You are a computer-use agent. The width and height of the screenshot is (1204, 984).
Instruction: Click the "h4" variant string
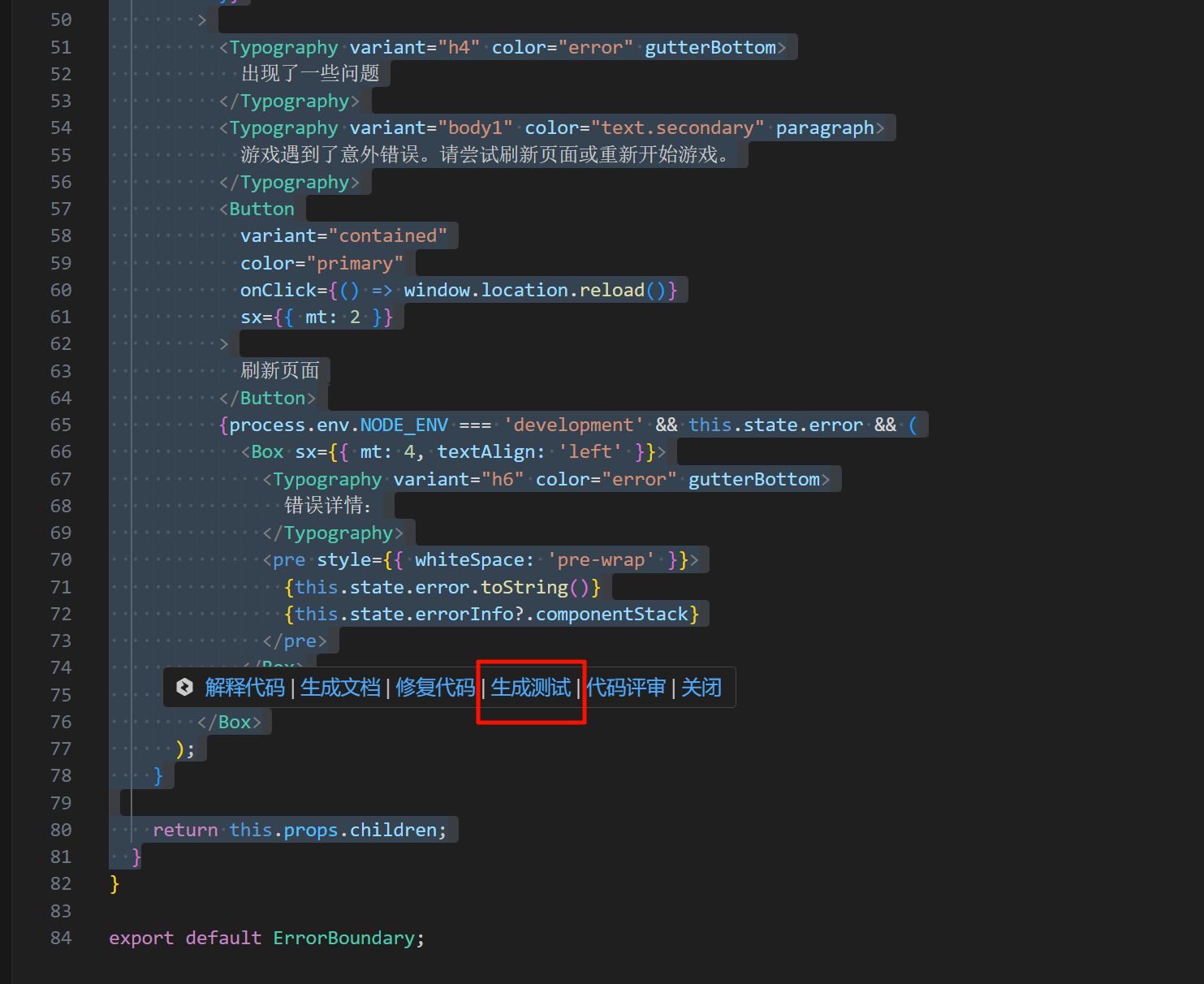click(x=459, y=47)
